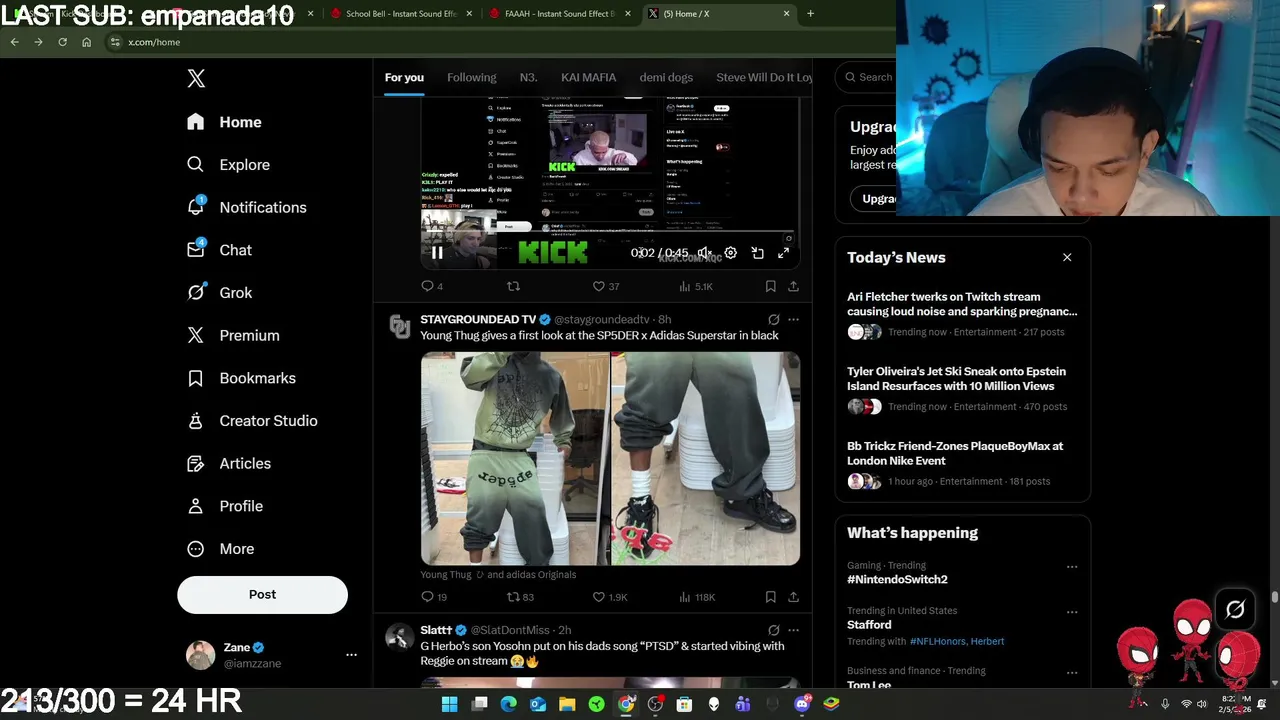Viewport: 1280px width, 720px height.
Task: Share the Young Thug SP5DER post
Action: tap(793, 597)
